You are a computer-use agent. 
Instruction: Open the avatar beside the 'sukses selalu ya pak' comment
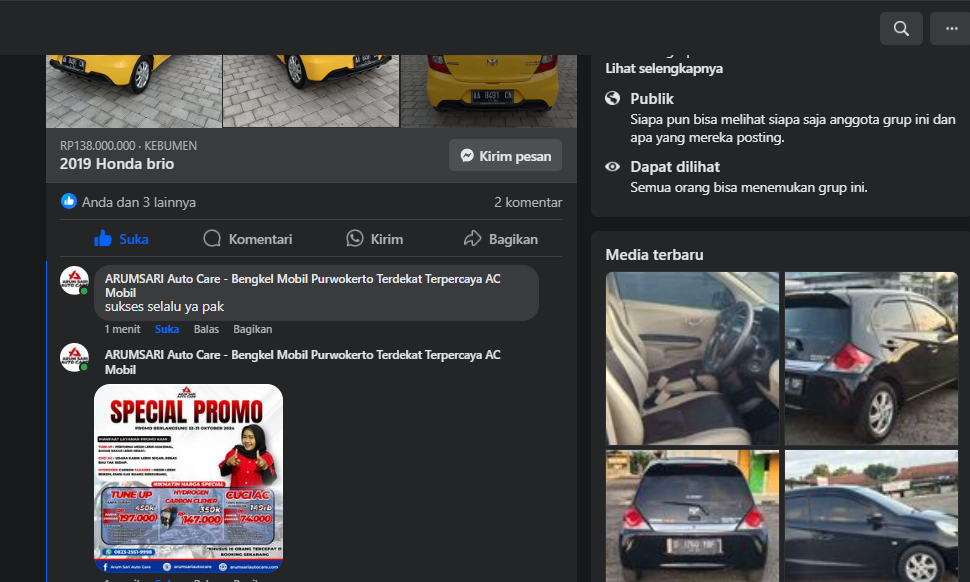(74, 281)
